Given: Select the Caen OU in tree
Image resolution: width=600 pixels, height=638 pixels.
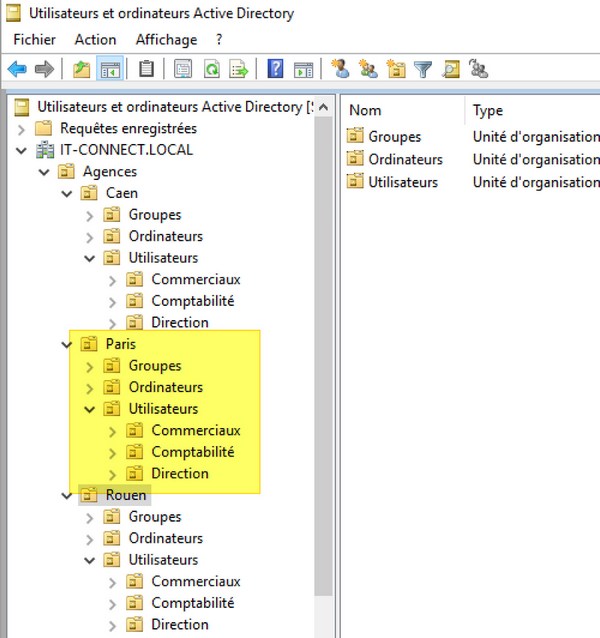Looking at the screenshot, I should pyautogui.click(x=121, y=193).
